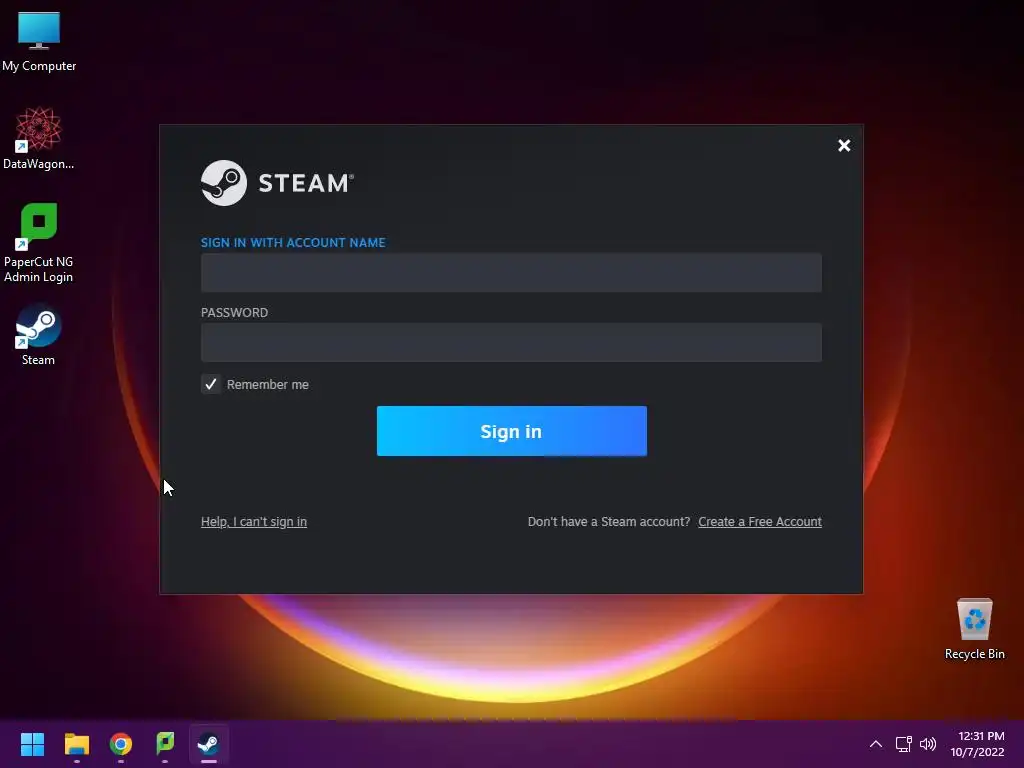This screenshot has width=1024, height=768.
Task: Open PaperCut app in the taskbar
Action: (x=165, y=744)
